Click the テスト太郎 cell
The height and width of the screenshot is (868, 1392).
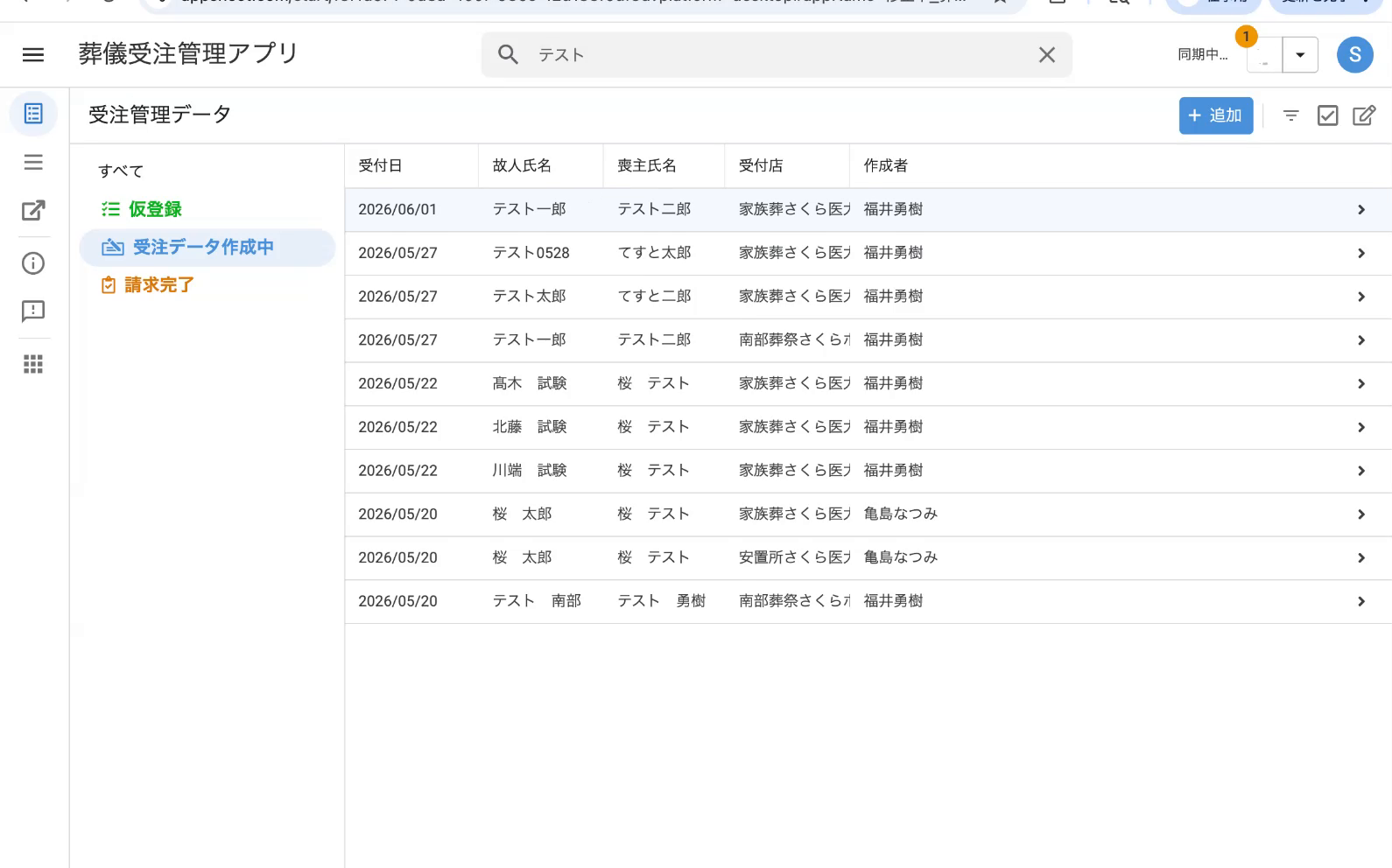529,297
